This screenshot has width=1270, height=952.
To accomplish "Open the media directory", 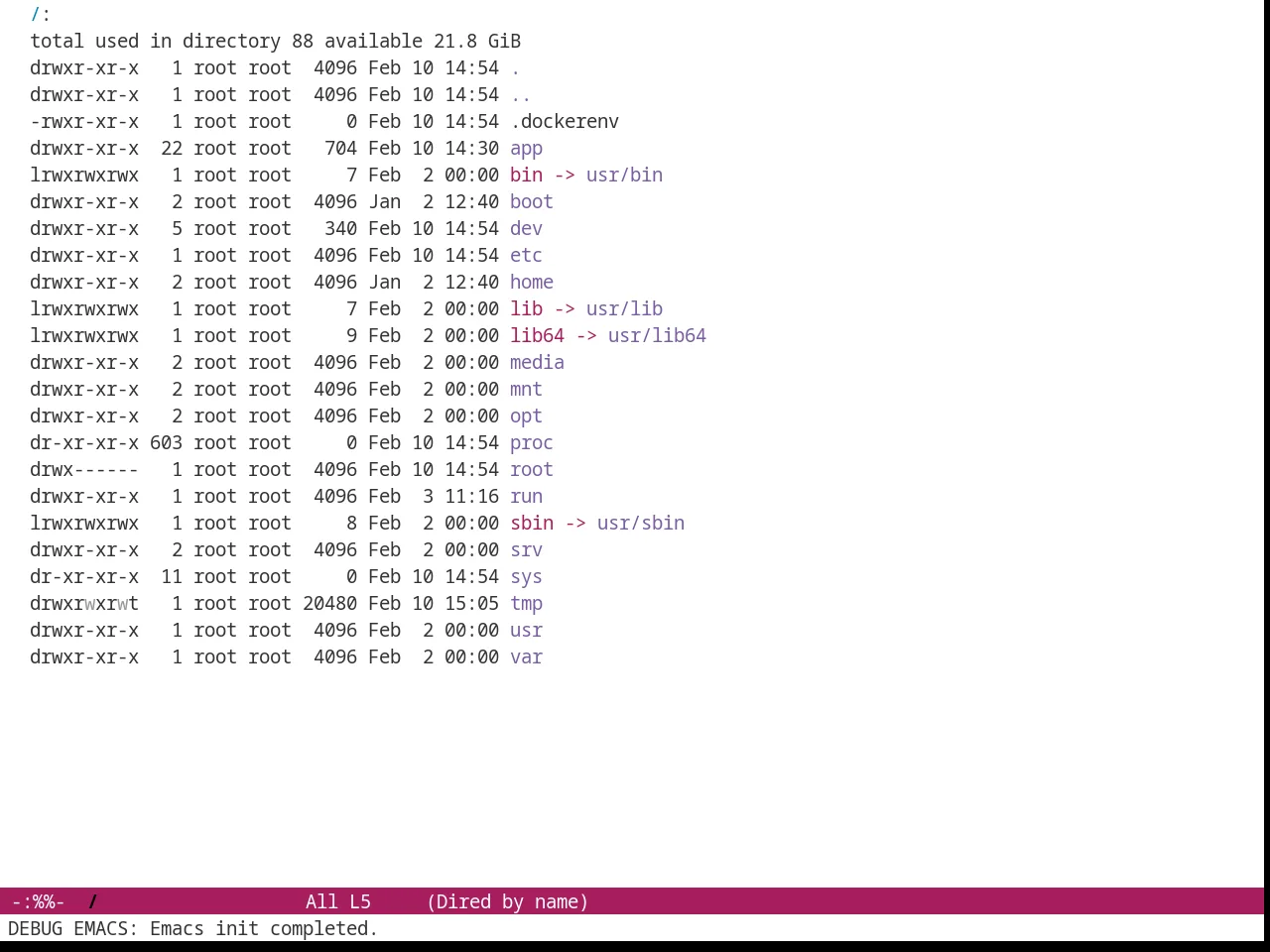I will [x=537, y=362].
